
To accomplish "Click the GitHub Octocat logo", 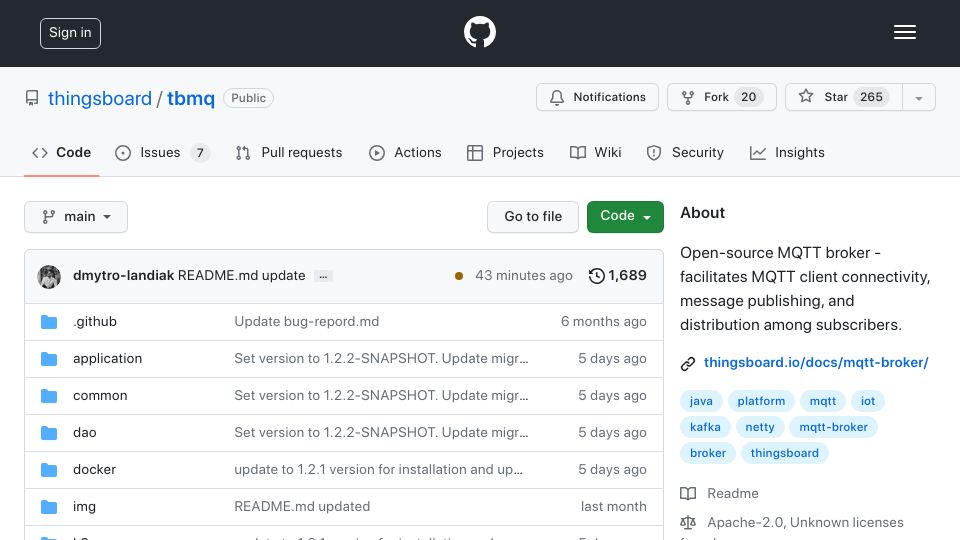I will pyautogui.click(x=479, y=32).
